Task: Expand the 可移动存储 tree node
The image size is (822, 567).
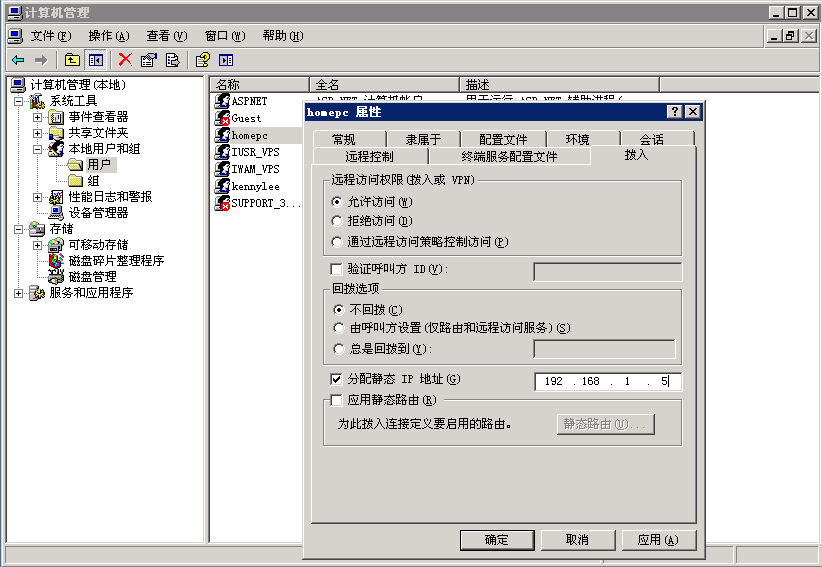Action: [x=37, y=245]
